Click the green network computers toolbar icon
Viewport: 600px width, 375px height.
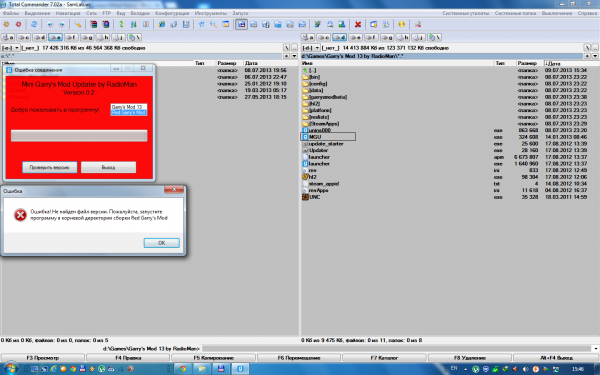(x=342, y=24)
